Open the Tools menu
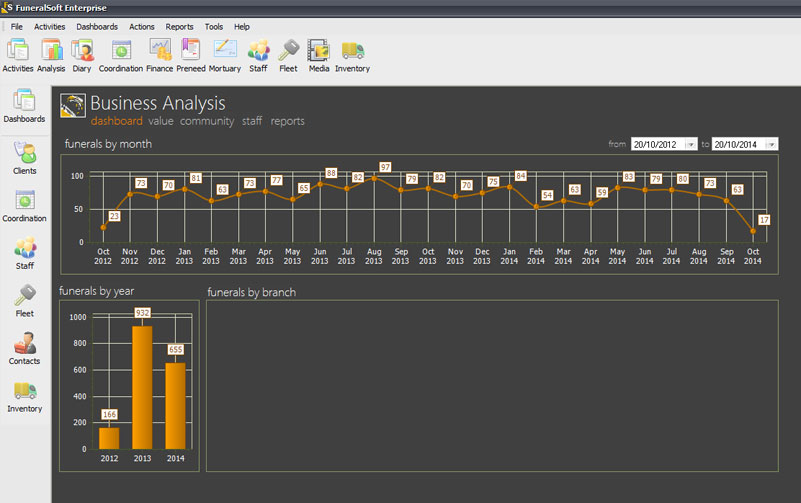Image resolution: width=801 pixels, height=503 pixels. click(x=214, y=27)
